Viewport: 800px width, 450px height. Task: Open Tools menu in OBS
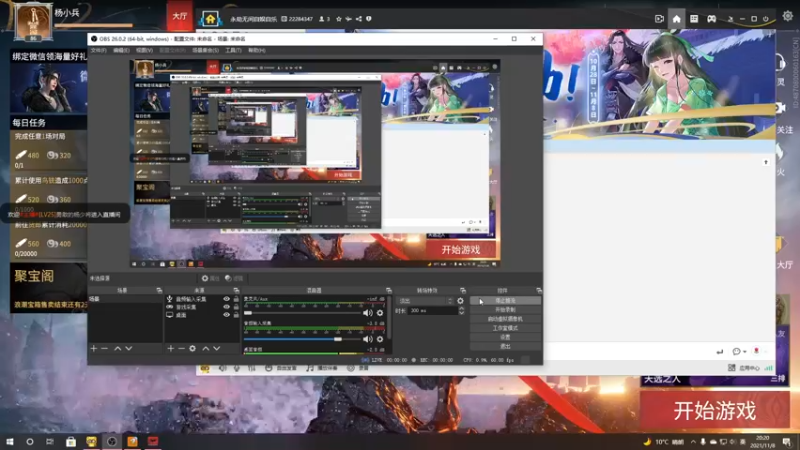pyautogui.click(x=233, y=51)
